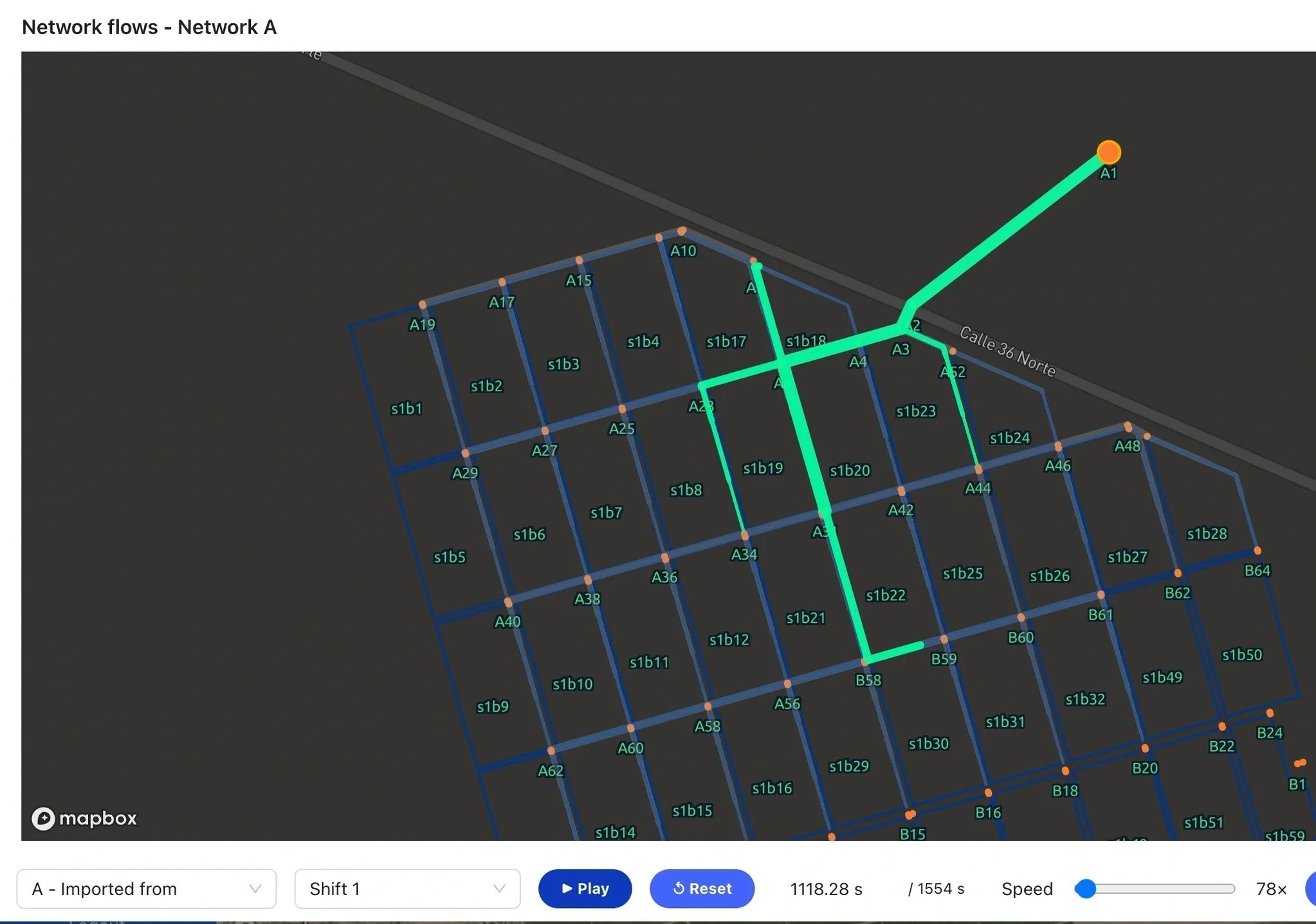Click the s1b1 block label
This screenshot has height=924, width=1316.
pos(407,409)
